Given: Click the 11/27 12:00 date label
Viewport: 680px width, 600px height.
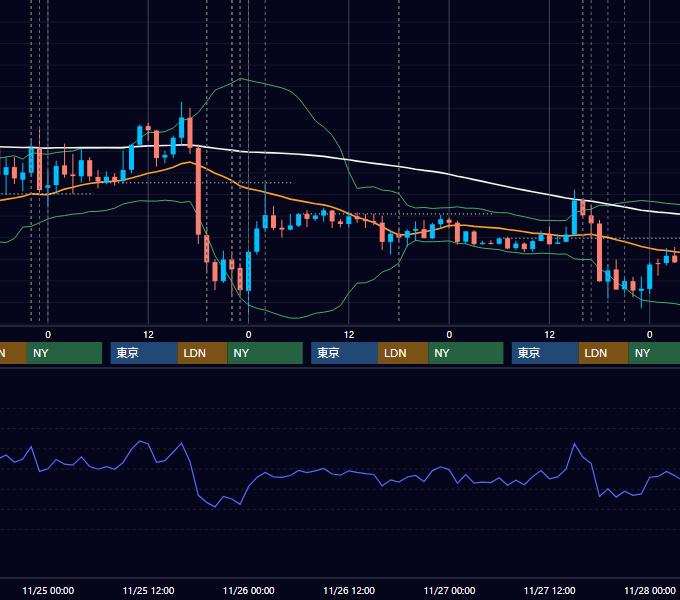Looking at the screenshot, I should [x=549, y=590].
